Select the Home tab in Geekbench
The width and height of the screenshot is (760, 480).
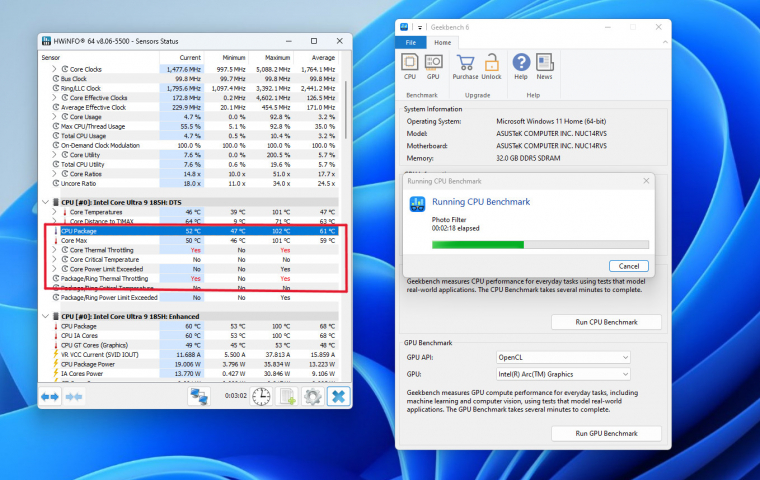click(x=442, y=43)
